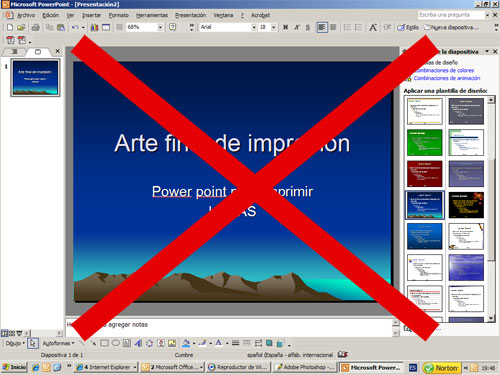500x375 pixels.
Task: Open the Fill Color dropdown arrow
Action: [194, 343]
